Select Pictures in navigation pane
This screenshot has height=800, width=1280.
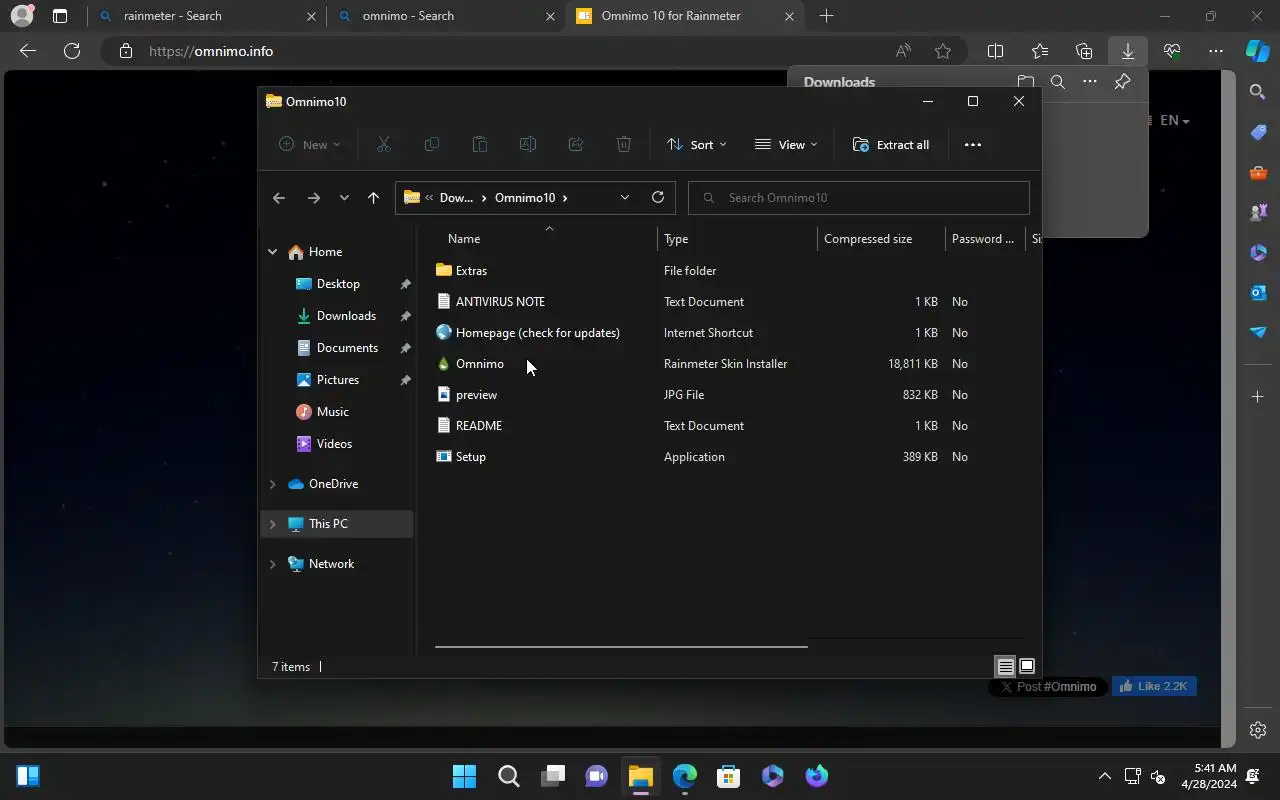coord(336,380)
